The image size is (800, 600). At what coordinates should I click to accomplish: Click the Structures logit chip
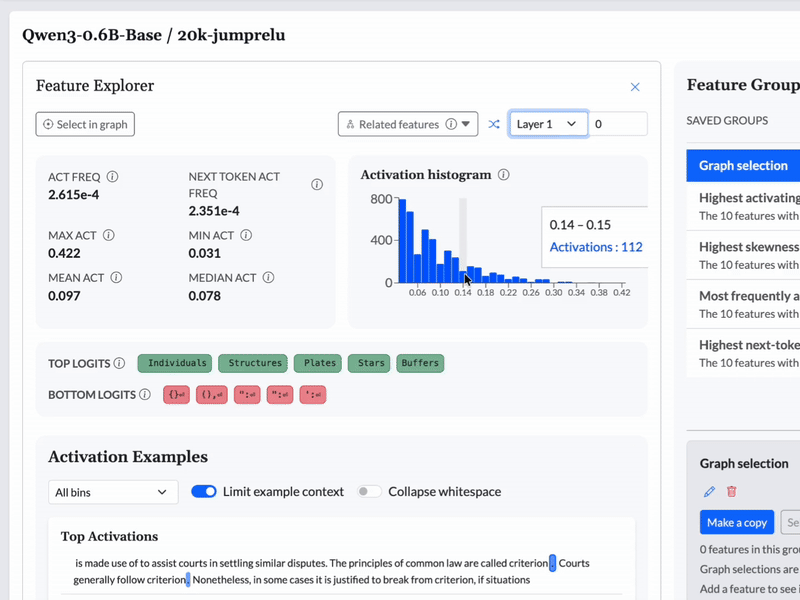[x=253, y=363]
